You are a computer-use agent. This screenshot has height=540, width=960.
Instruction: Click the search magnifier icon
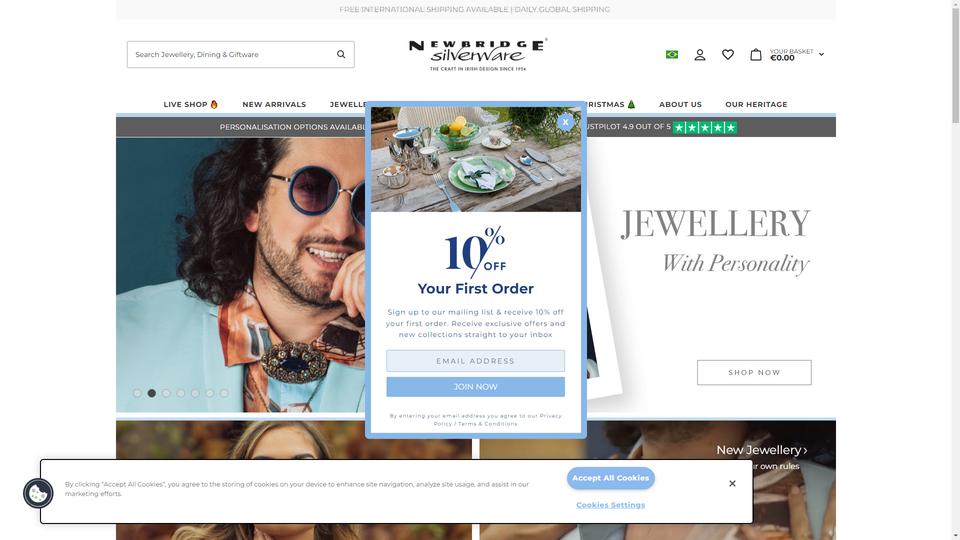click(341, 54)
